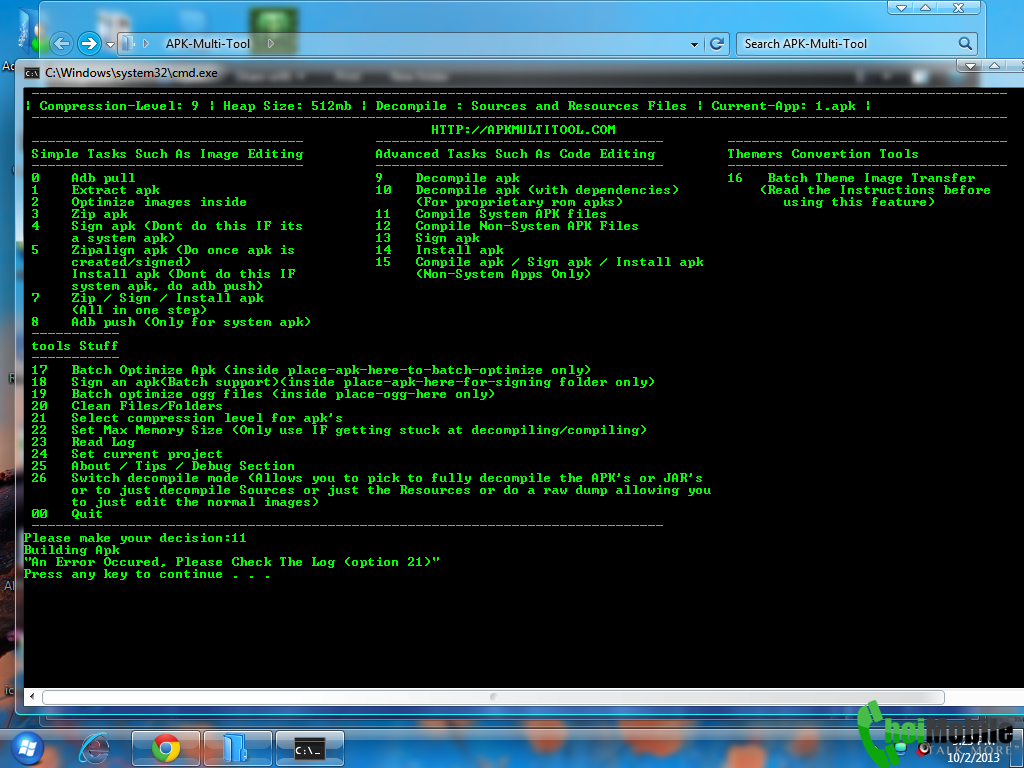
Task: Select the APK-Multi-Tool breadcrumb segment
Action: coord(208,44)
